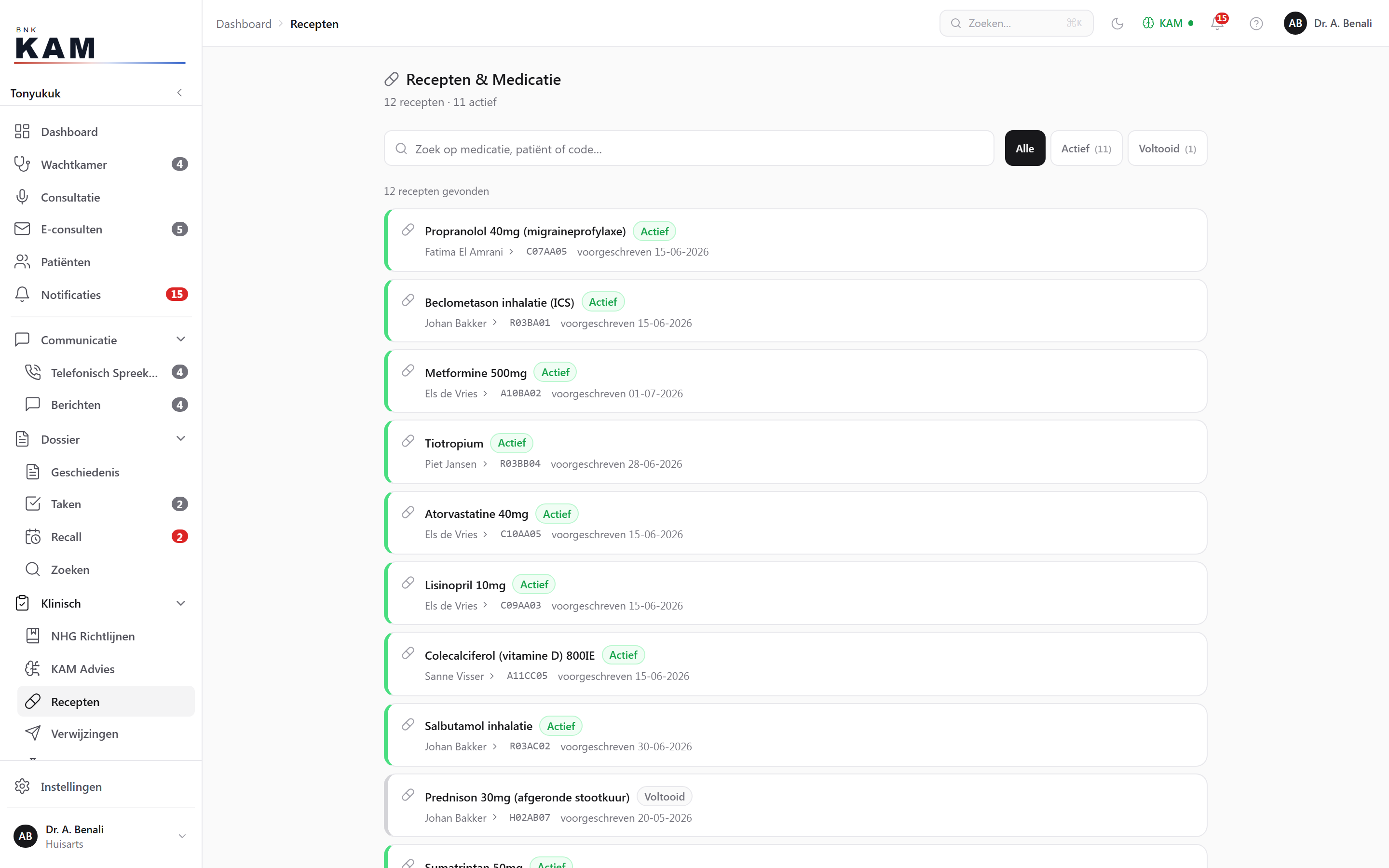Open KAM Advies

106,669
